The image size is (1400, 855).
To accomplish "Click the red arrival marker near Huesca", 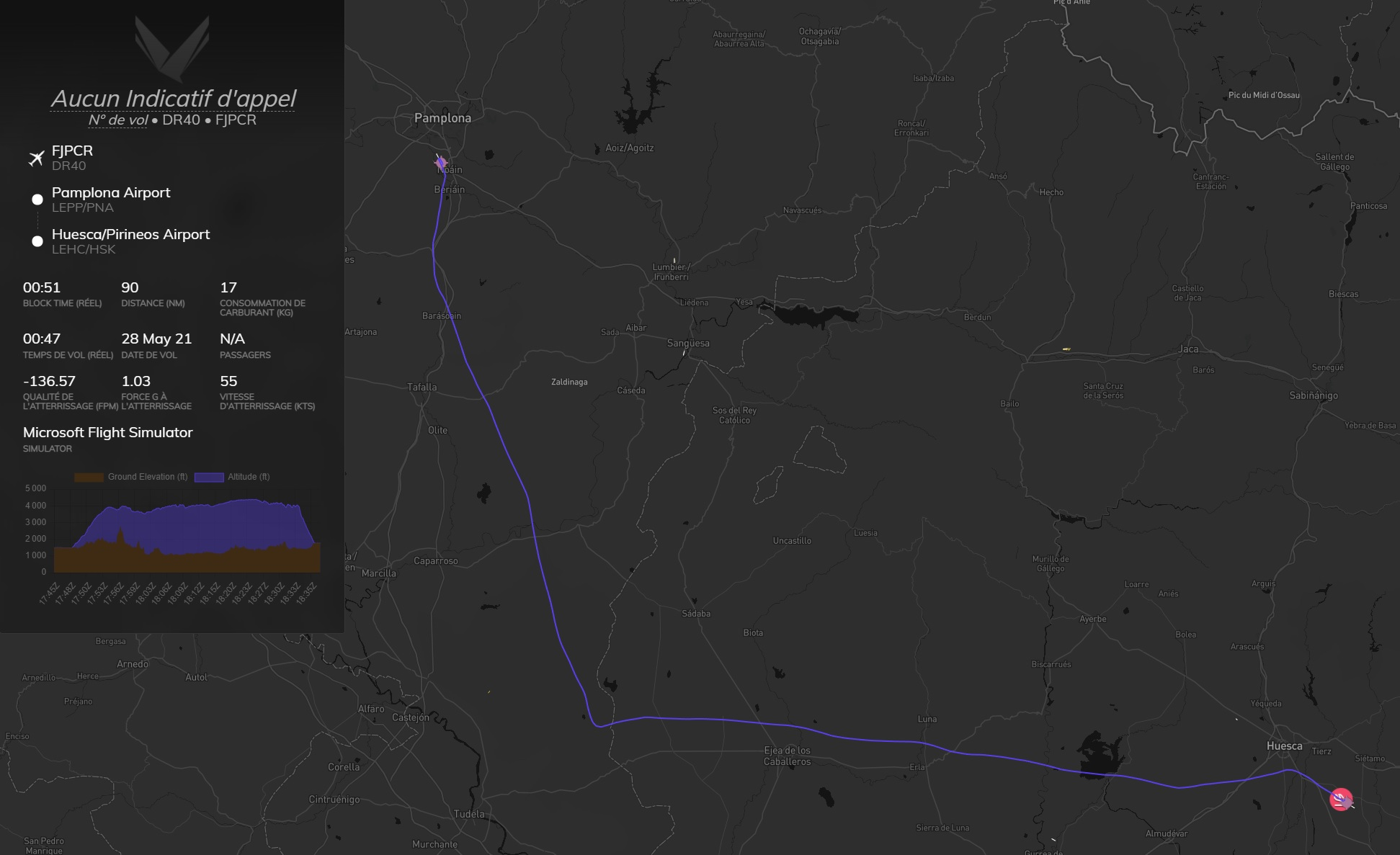I will pyautogui.click(x=1341, y=800).
